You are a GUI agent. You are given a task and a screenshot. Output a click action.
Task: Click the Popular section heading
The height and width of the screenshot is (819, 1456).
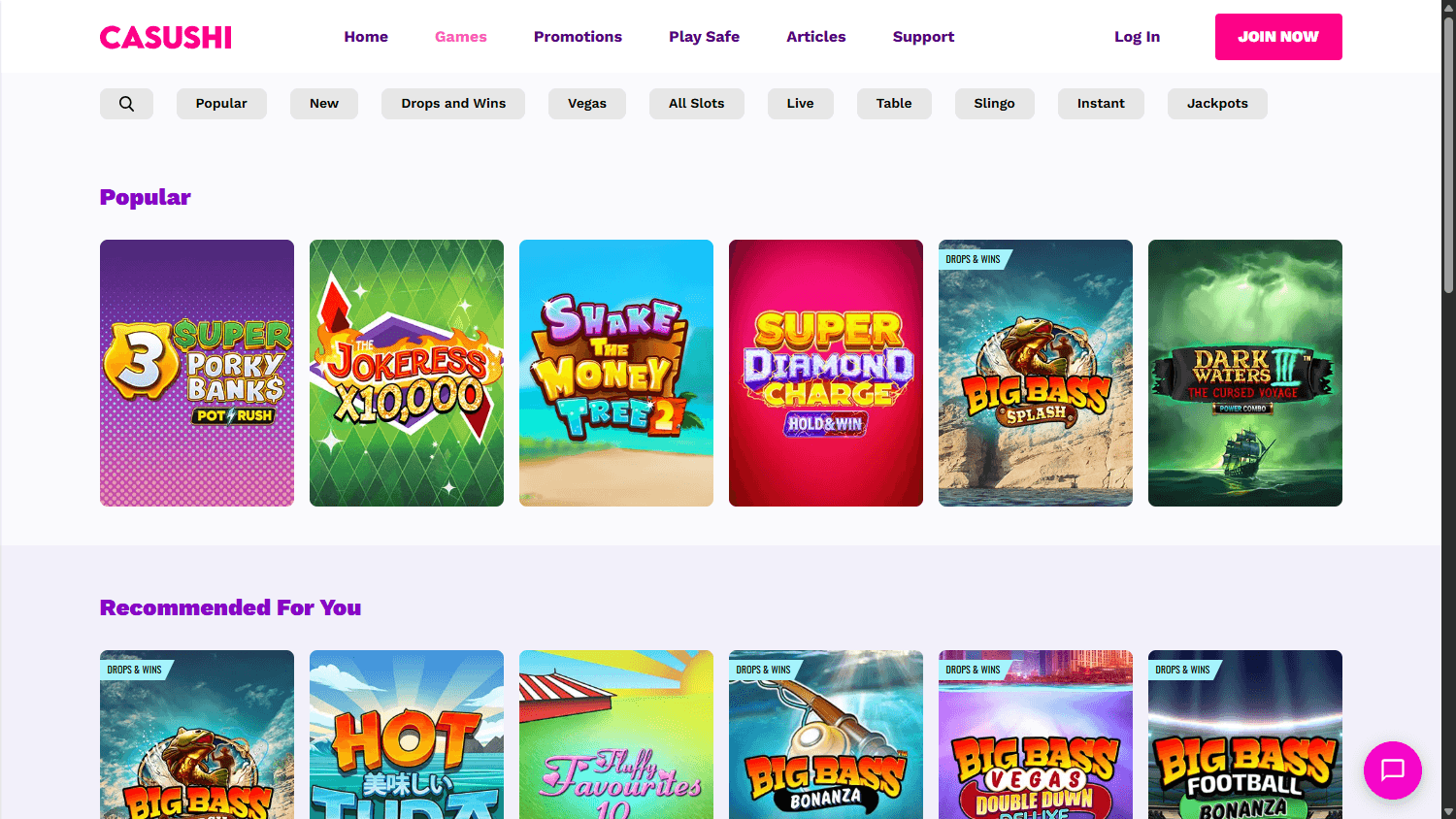click(146, 197)
